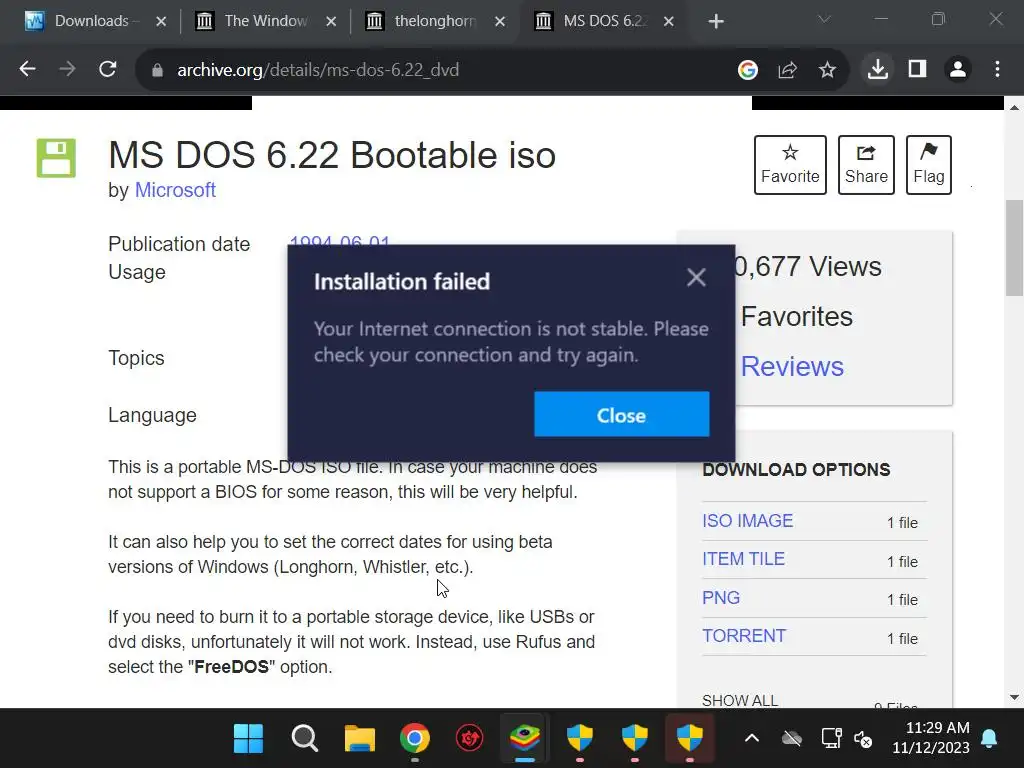Click the cloud sync tray icon
Image resolution: width=1024 pixels, height=768 pixels.
click(x=792, y=739)
